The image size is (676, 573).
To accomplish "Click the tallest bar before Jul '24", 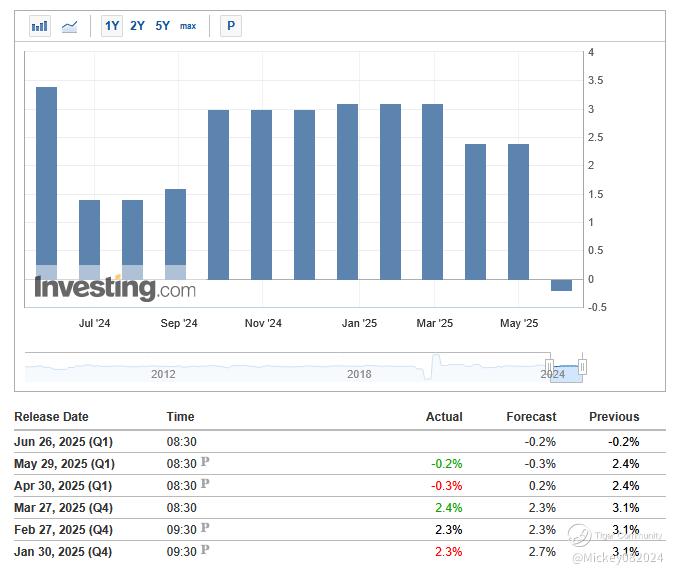I will (x=46, y=180).
